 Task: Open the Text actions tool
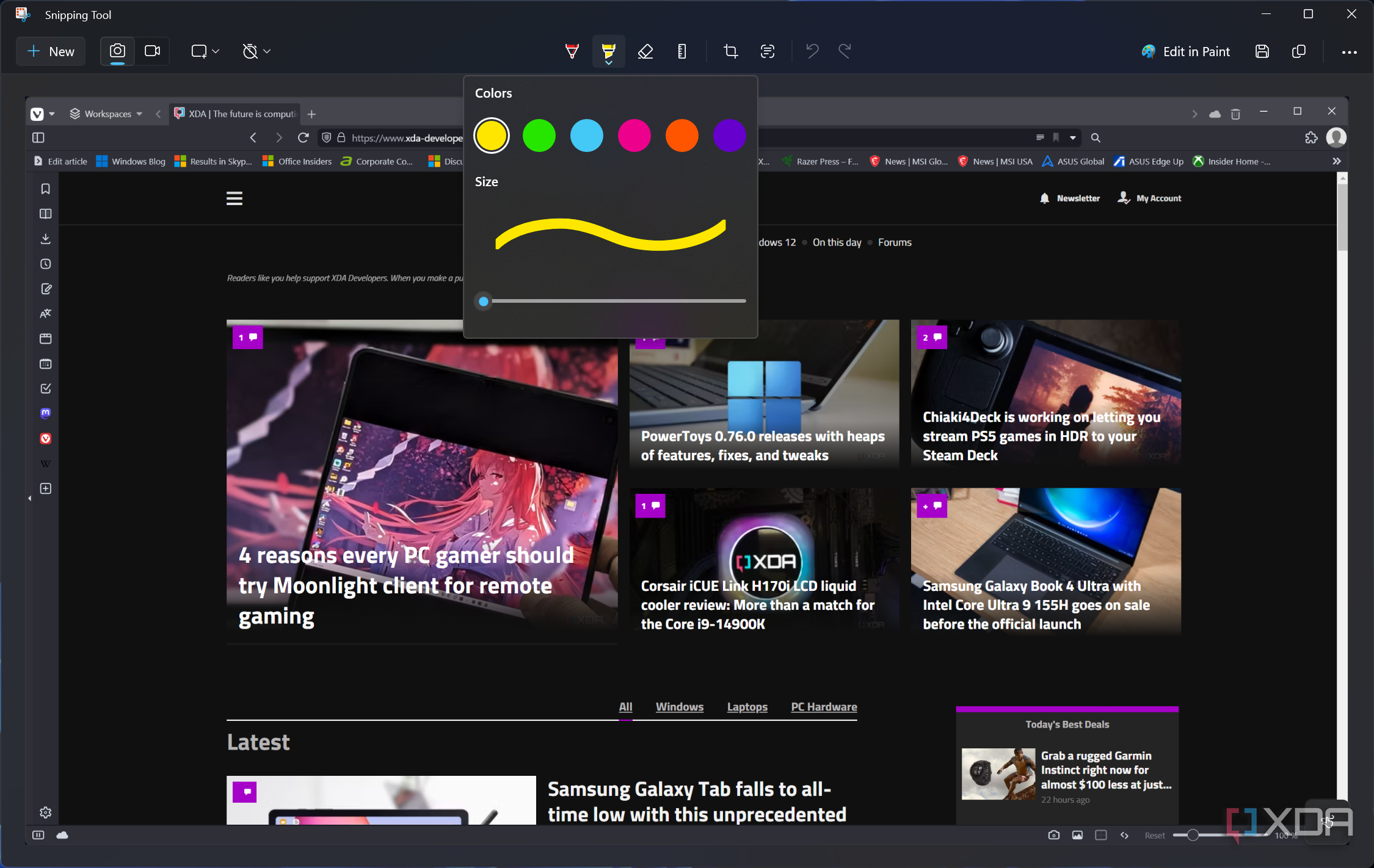768,51
